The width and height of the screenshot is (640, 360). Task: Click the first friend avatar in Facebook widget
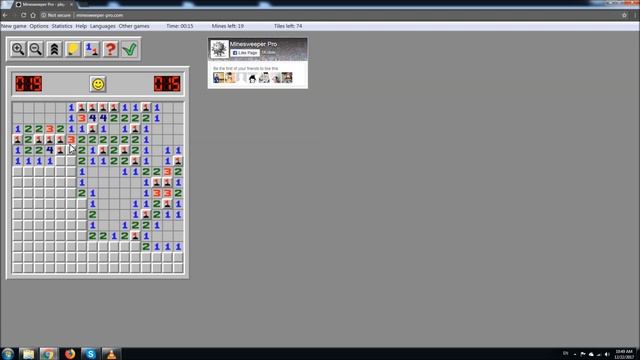[x=219, y=78]
